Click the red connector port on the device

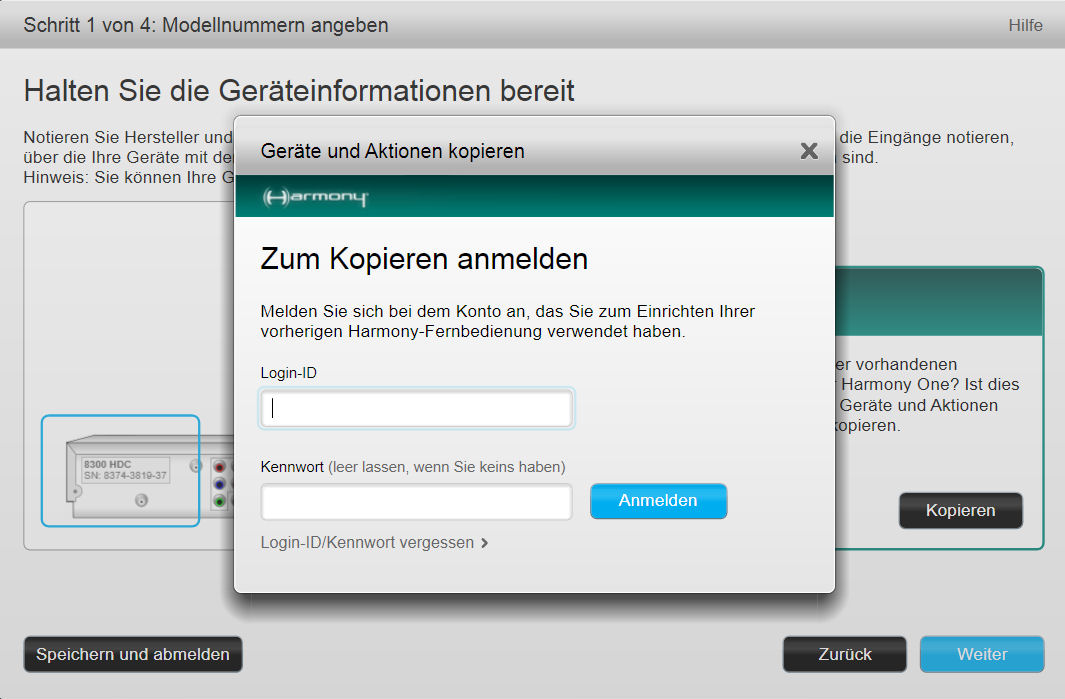click(220, 466)
